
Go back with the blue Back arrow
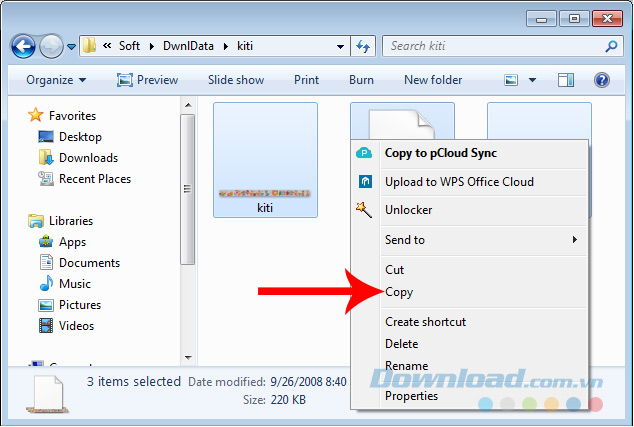[23, 47]
